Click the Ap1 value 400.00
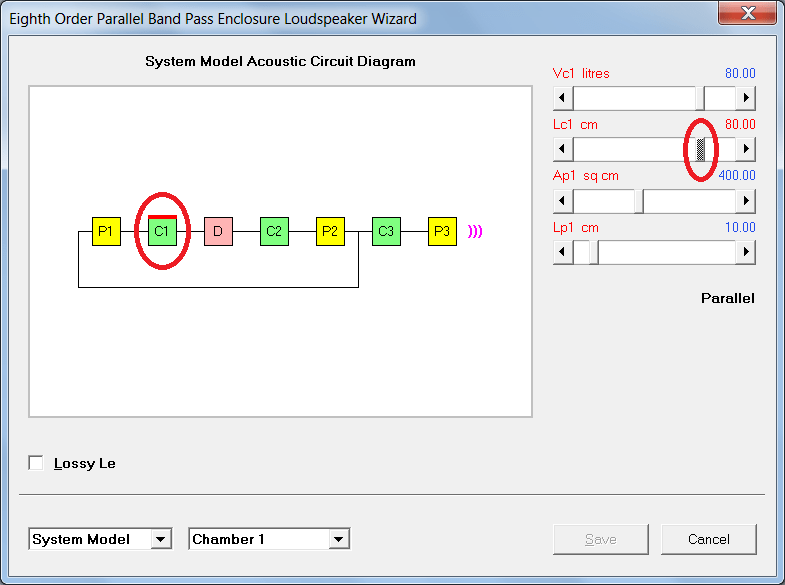The image size is (785, 585). pyautogui.click(x=737, y=176)
